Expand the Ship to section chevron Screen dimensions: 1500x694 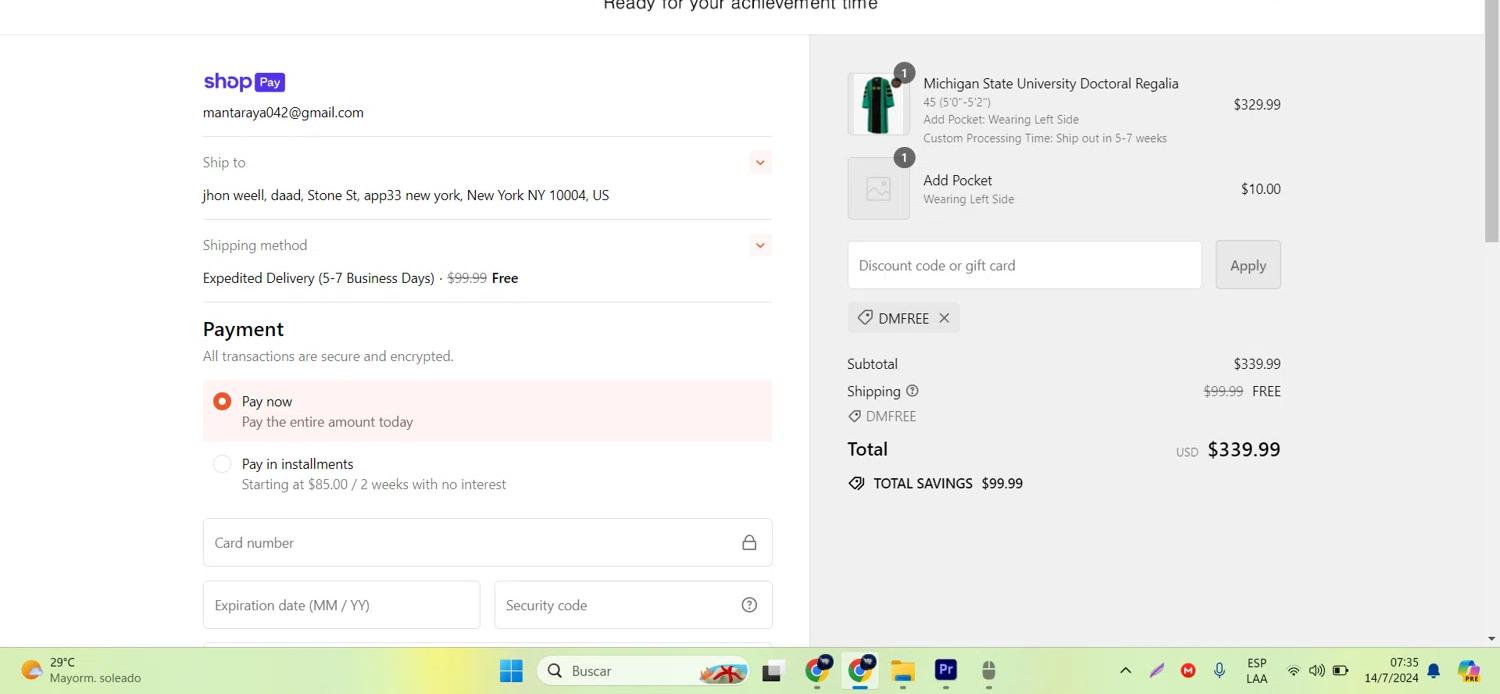click(x=760, y=162)
